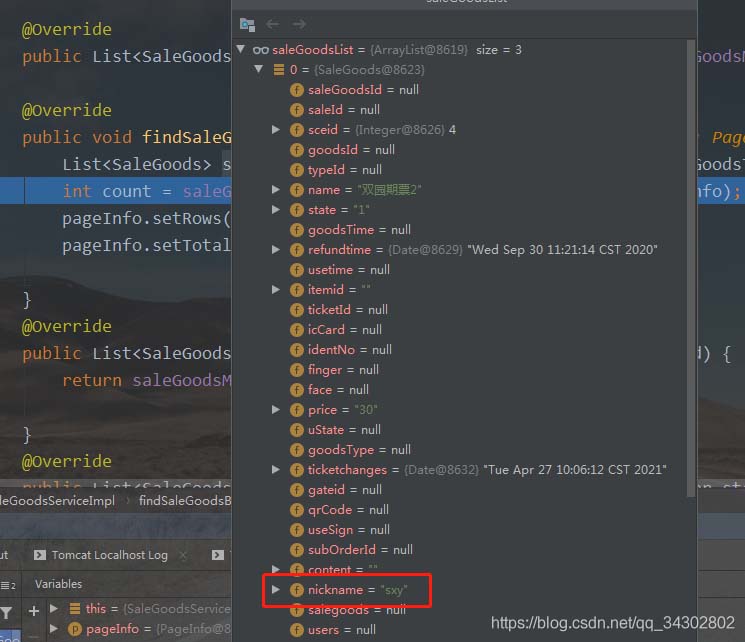Click field icon of face row
Image resolution: width=745 pixels, height=642 pixels.
point(296,390)
